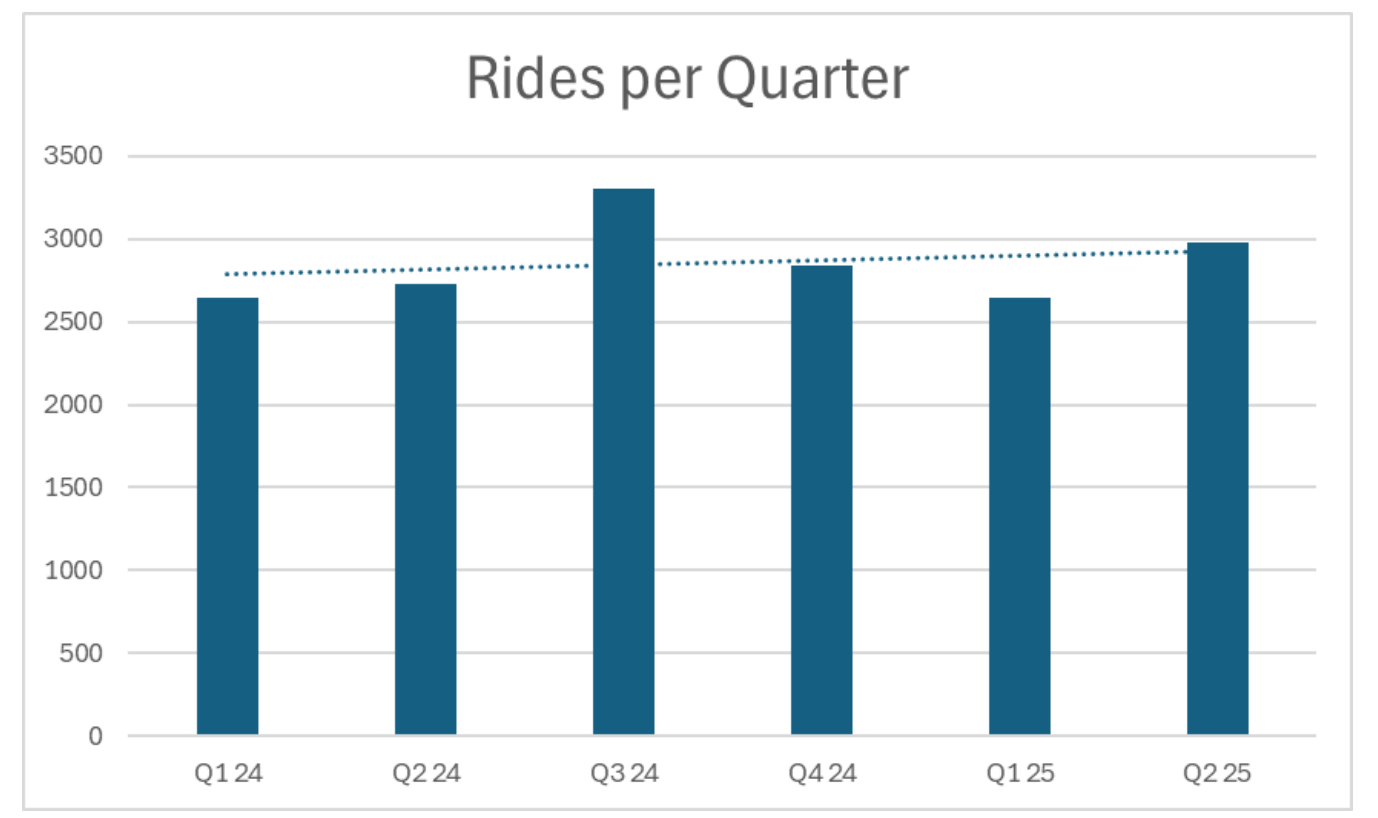1378x818 pixels.
Task: Select the Q4 24 bar
Action: click(821, 500)
